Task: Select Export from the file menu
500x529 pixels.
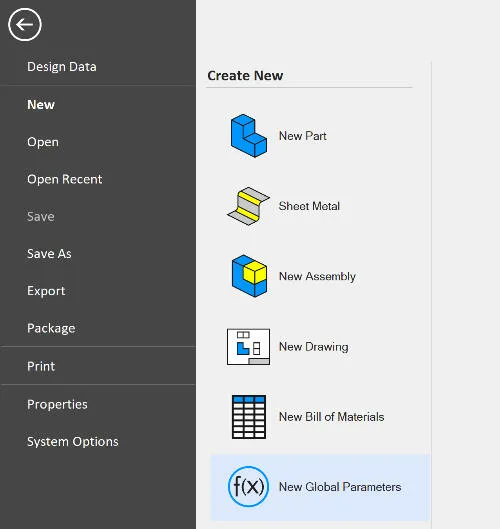Action: click(x=46, y=291)
